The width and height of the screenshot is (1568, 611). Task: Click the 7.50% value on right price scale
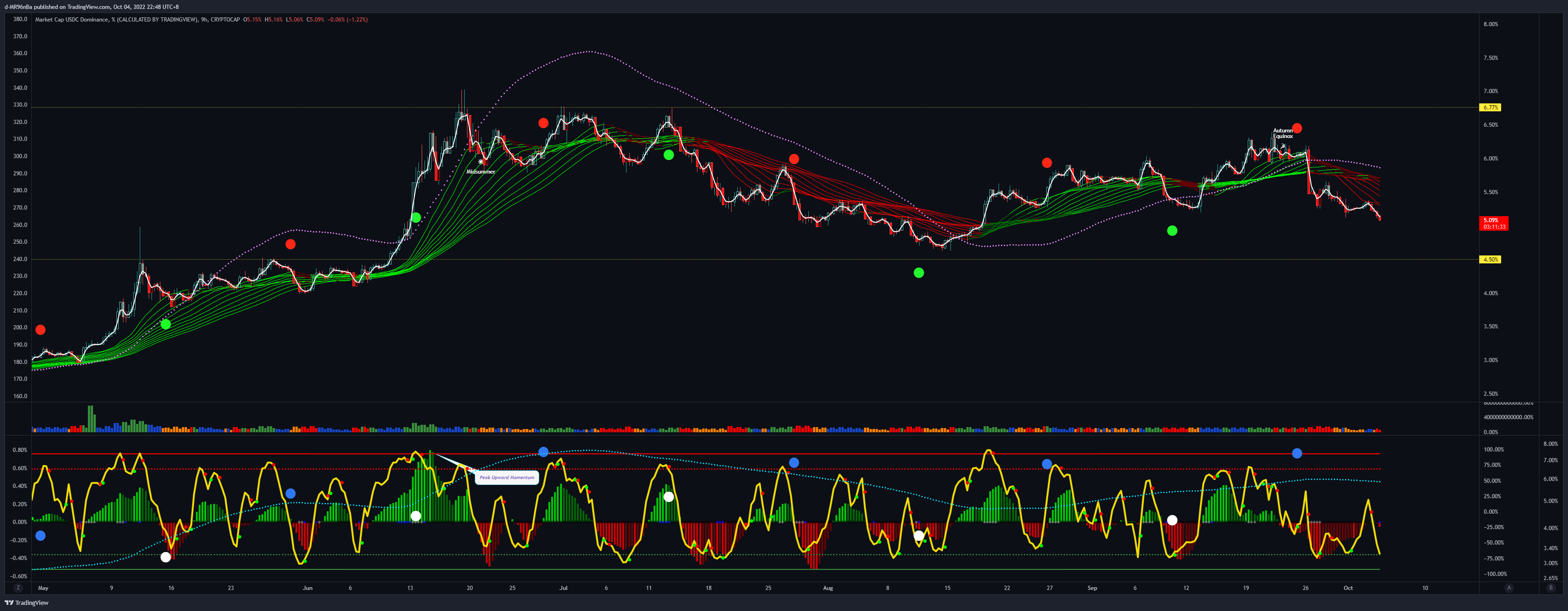click(1491, 58)
